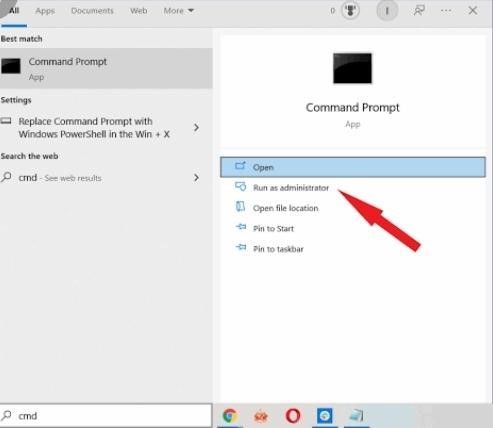The image size is (493, 428).
Task: Click the search icon beside cmd web result
Action: click(6, 177)
